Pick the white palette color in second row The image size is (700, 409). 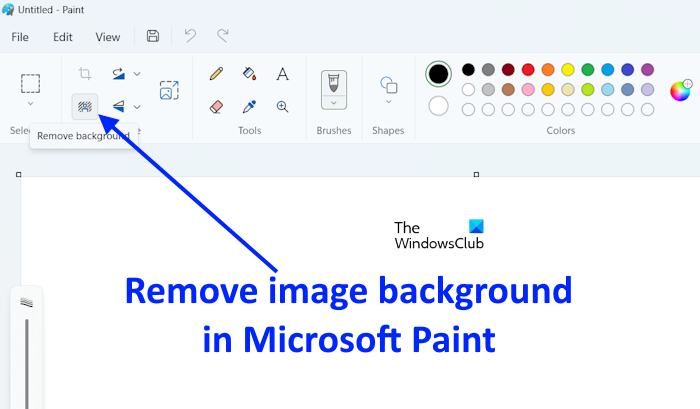tap(468, 90)
